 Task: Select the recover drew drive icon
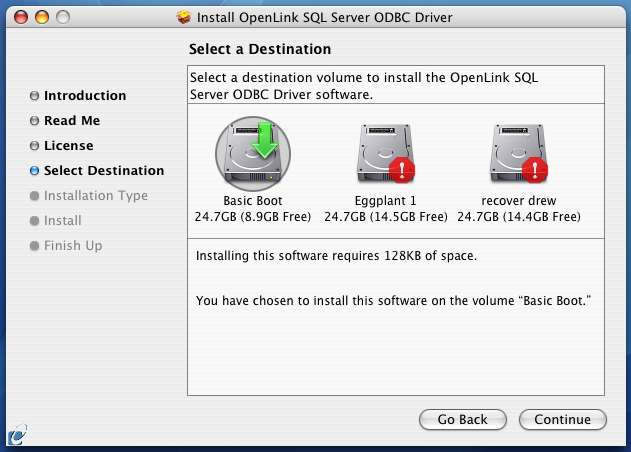pos(519,153)
